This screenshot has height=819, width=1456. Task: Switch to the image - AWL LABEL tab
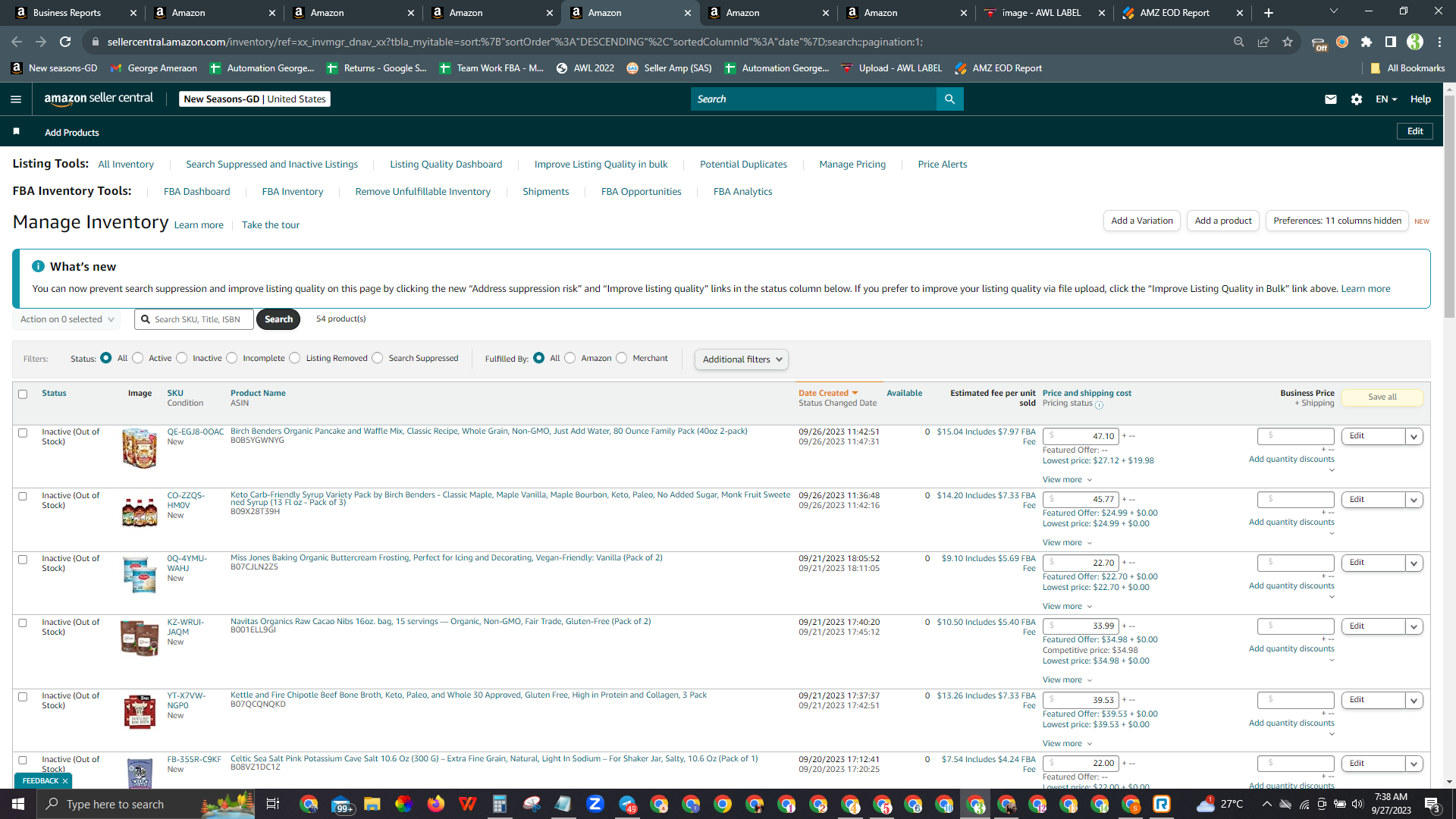[x=1044, y=13]
